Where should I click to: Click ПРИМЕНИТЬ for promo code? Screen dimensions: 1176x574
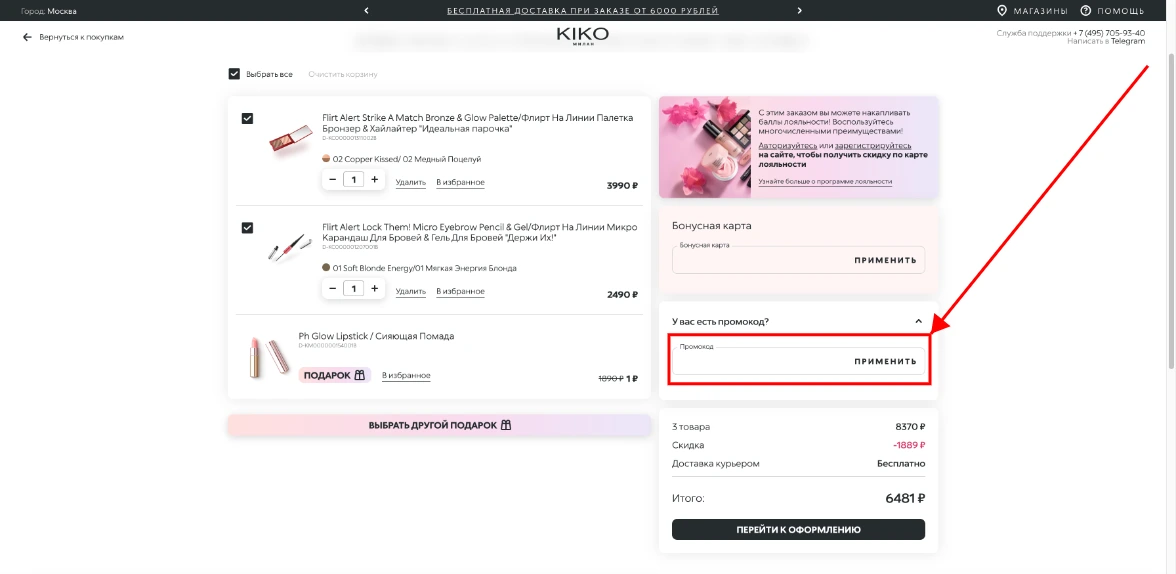[x=885, y=362]
